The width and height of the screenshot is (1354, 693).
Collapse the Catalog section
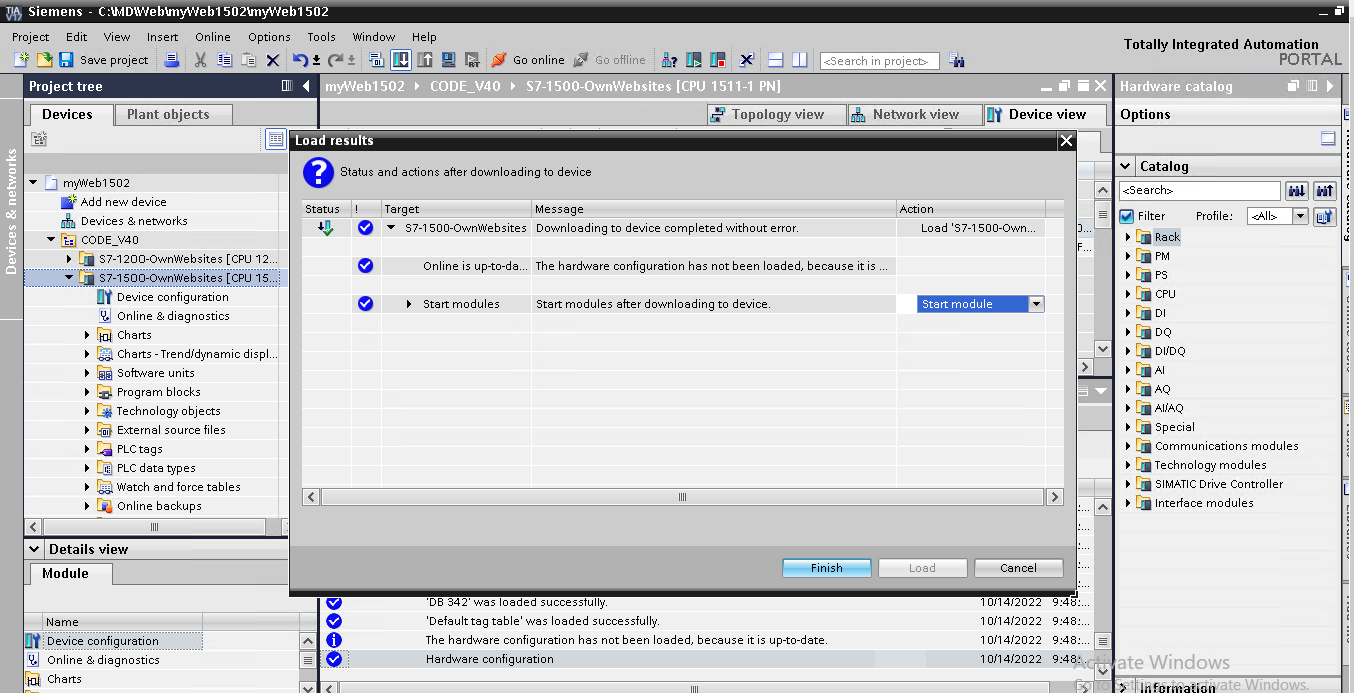1127,166
